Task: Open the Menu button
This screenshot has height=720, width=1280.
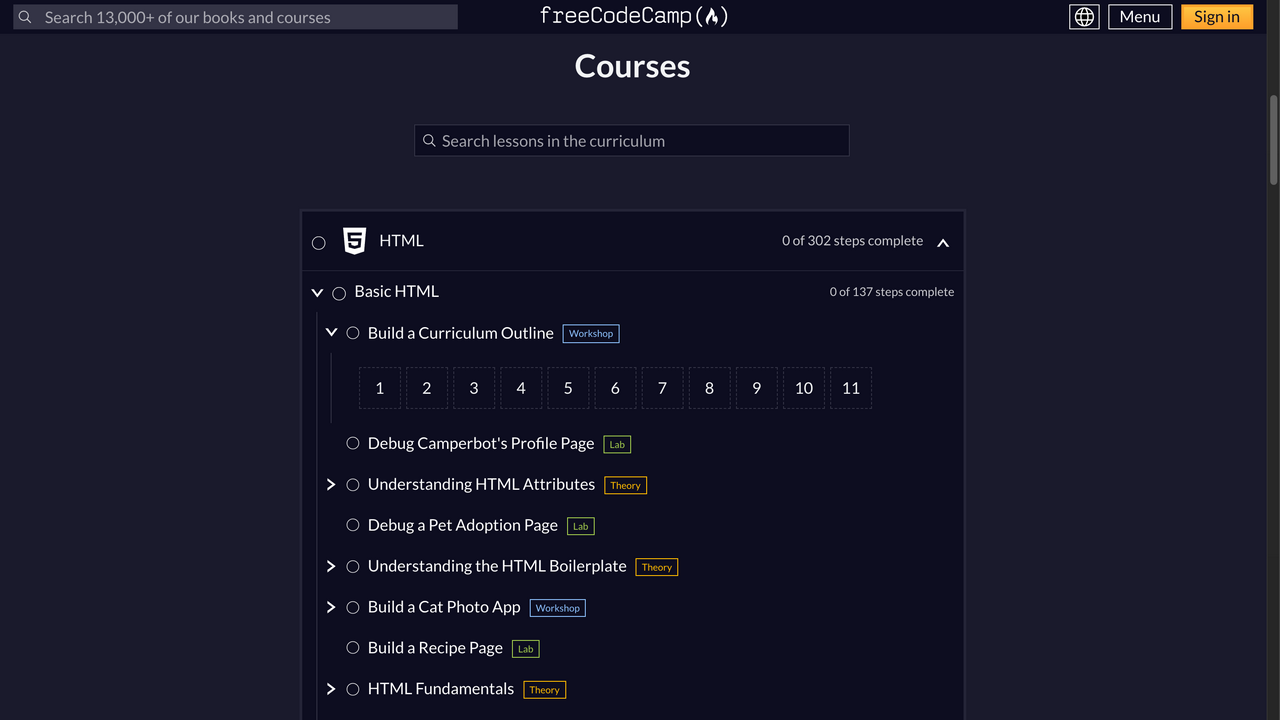Action: pos(1140,17)
